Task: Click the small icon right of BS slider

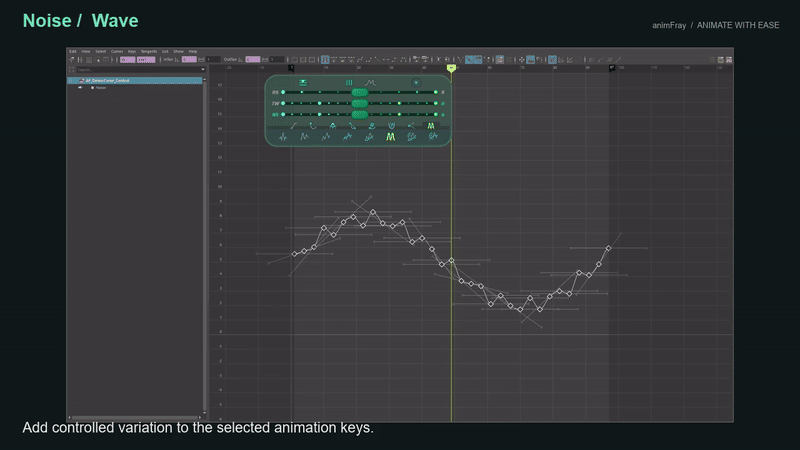Action: 443,92
